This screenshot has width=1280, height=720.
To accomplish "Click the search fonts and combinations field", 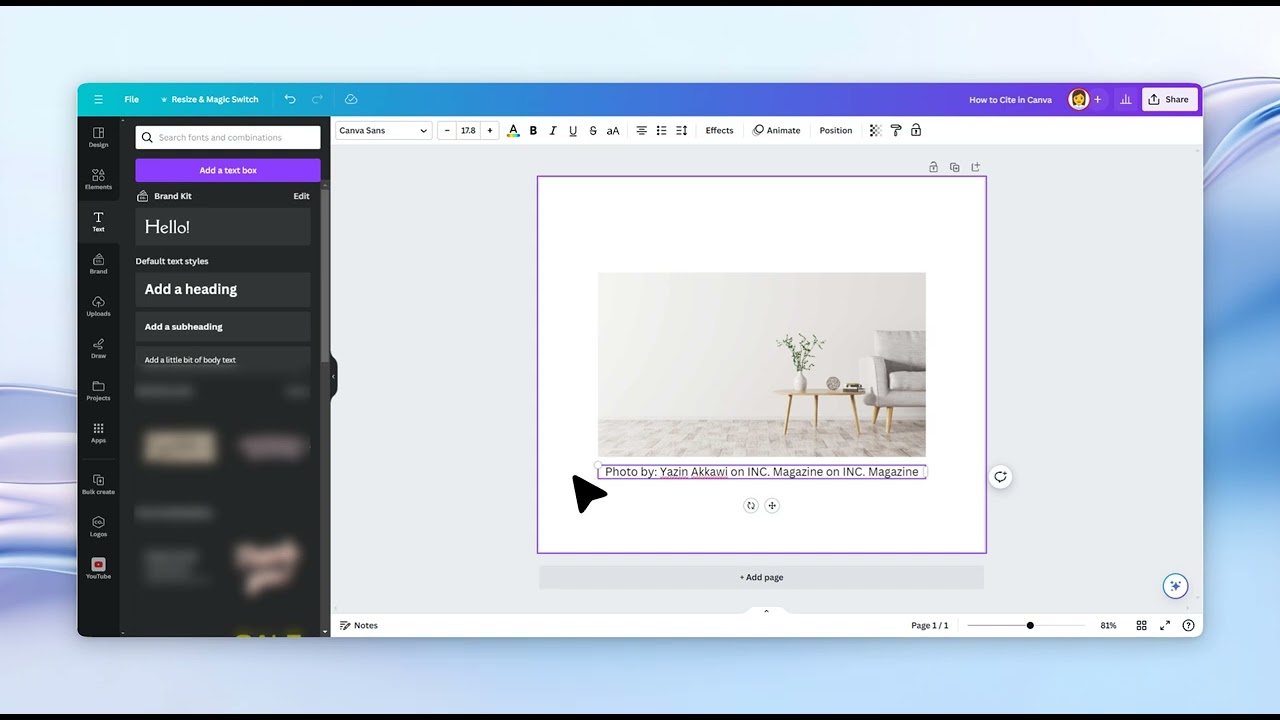I will point(228,137).
